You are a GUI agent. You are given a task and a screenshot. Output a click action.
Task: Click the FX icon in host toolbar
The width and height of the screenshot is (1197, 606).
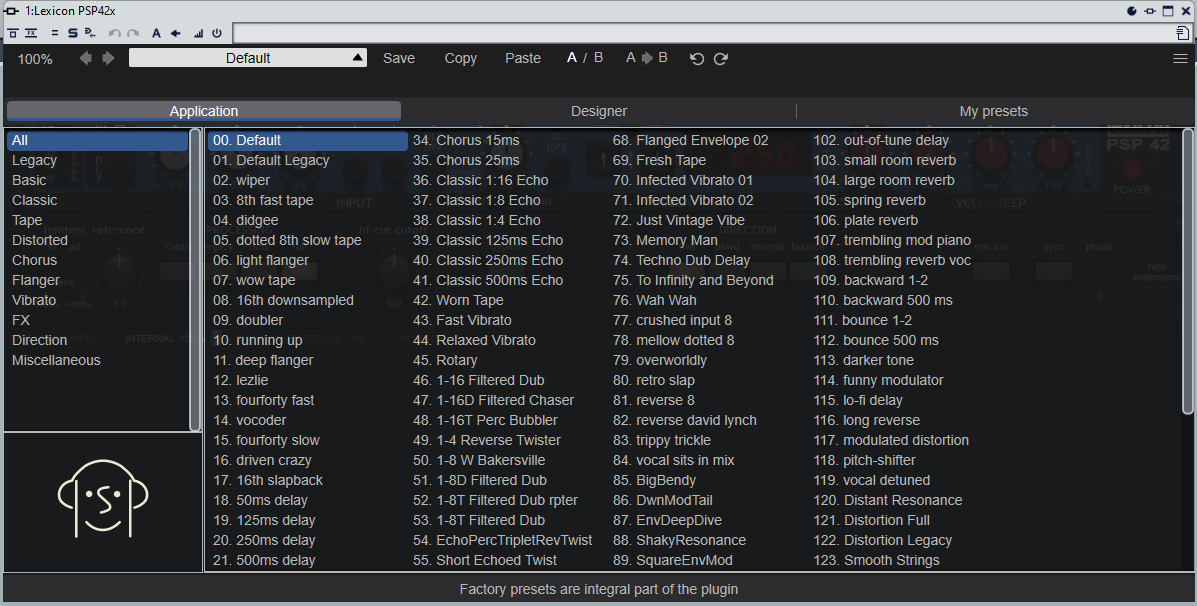coord(31,33)
